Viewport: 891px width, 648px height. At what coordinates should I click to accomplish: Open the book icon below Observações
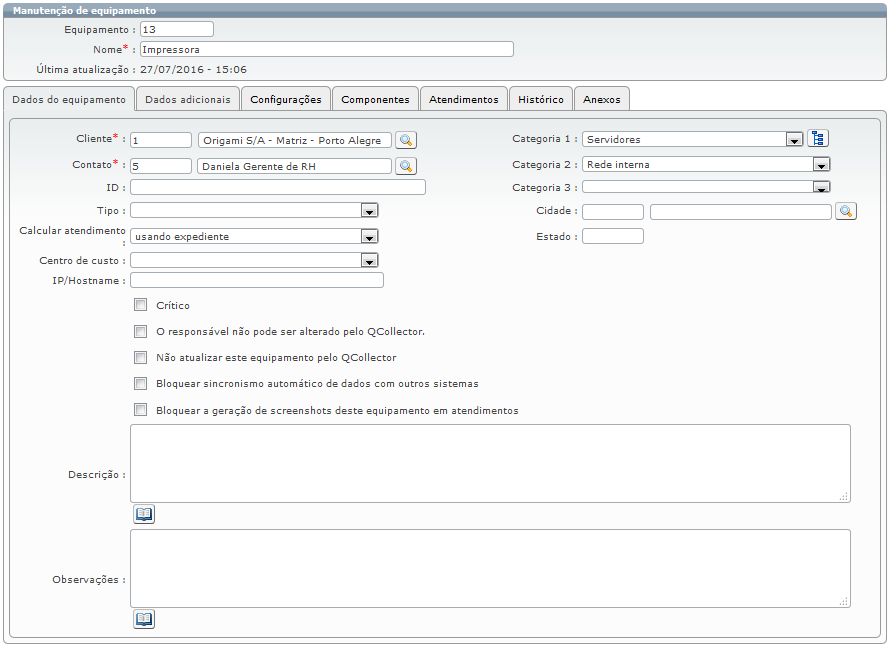click(144, 619)
